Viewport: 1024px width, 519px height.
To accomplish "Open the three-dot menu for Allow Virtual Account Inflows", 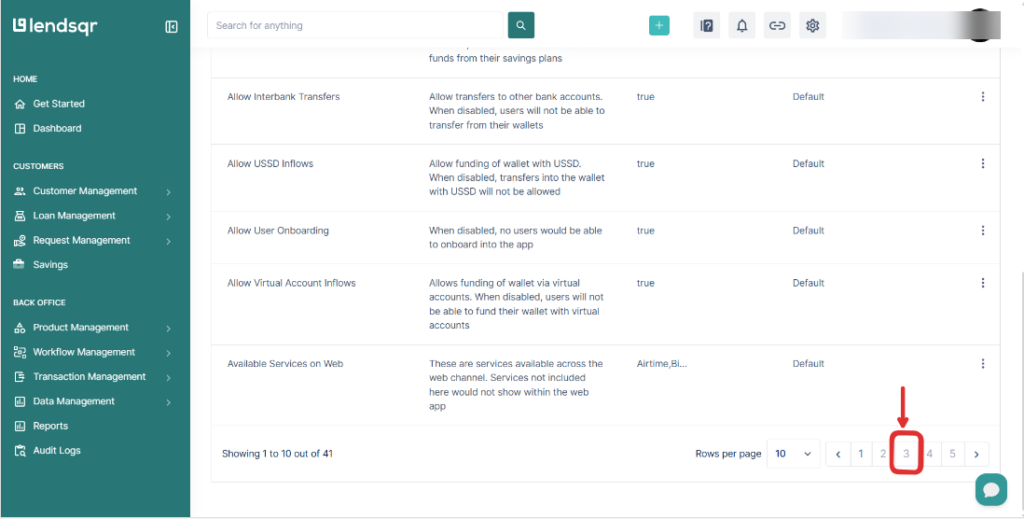I will [982, 283].
